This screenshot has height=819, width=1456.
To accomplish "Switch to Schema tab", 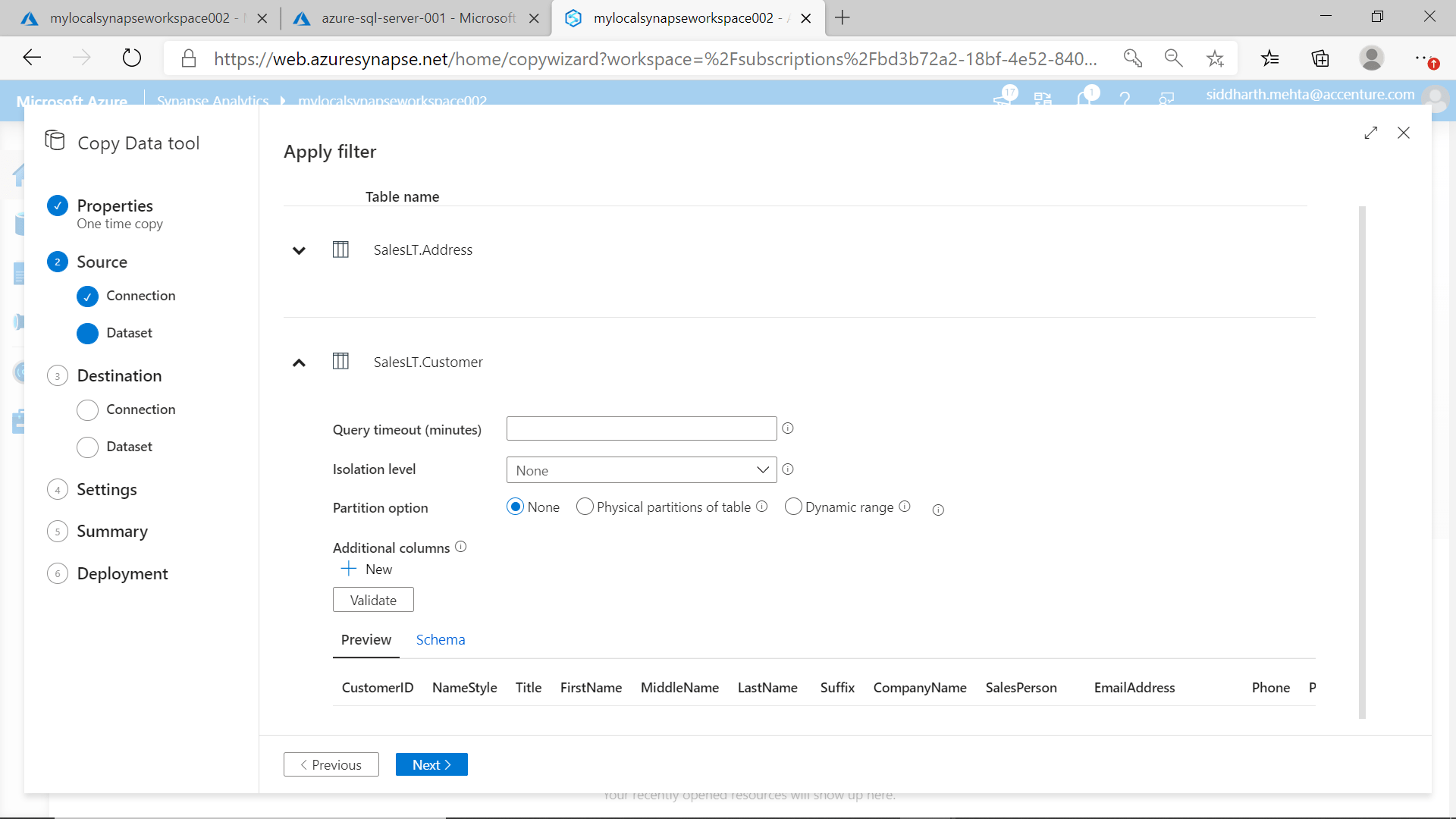I will click(440, 639).
